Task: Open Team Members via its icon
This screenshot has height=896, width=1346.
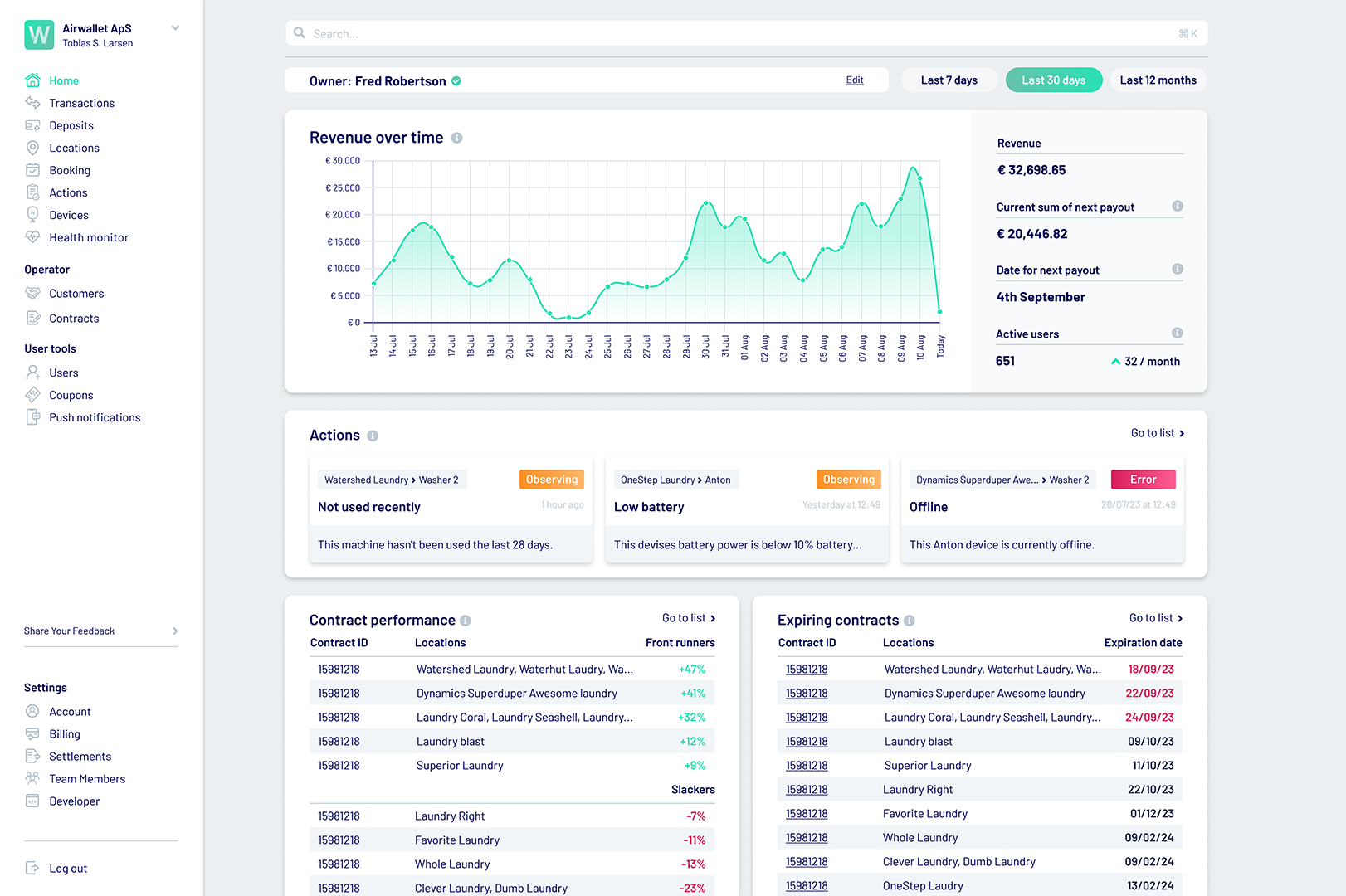Action: pos(32,778)
